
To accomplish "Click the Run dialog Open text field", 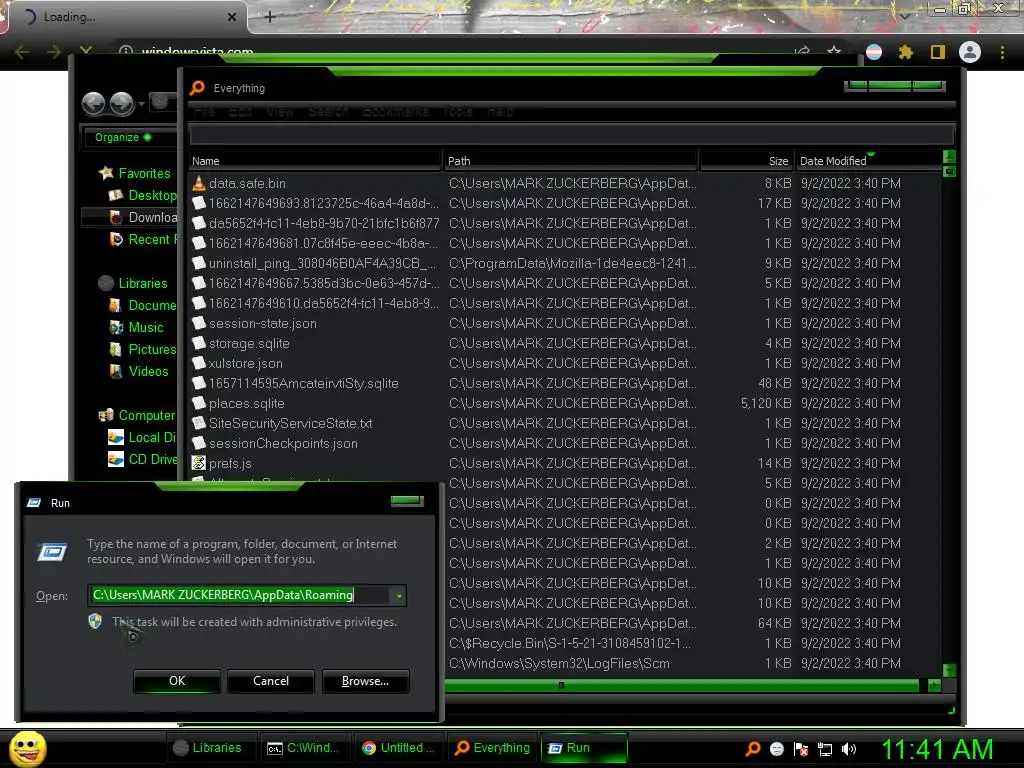I will click(239, 595).
